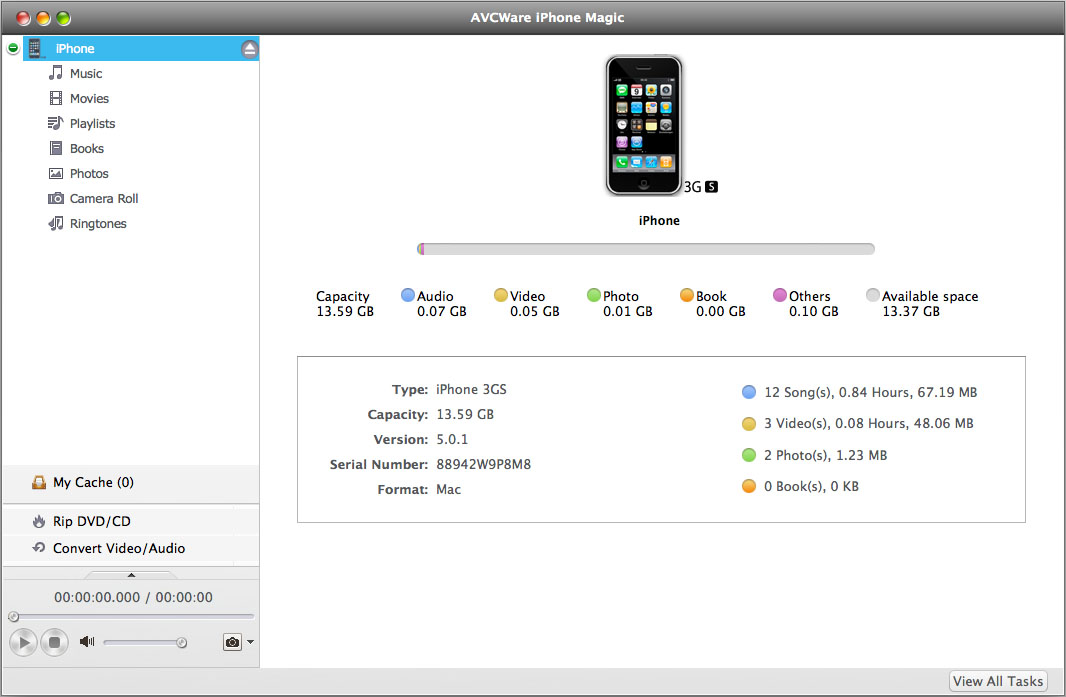Click the version value 5.0.1
Viewport: 1066px width, 697px height.
coord(452,439)
